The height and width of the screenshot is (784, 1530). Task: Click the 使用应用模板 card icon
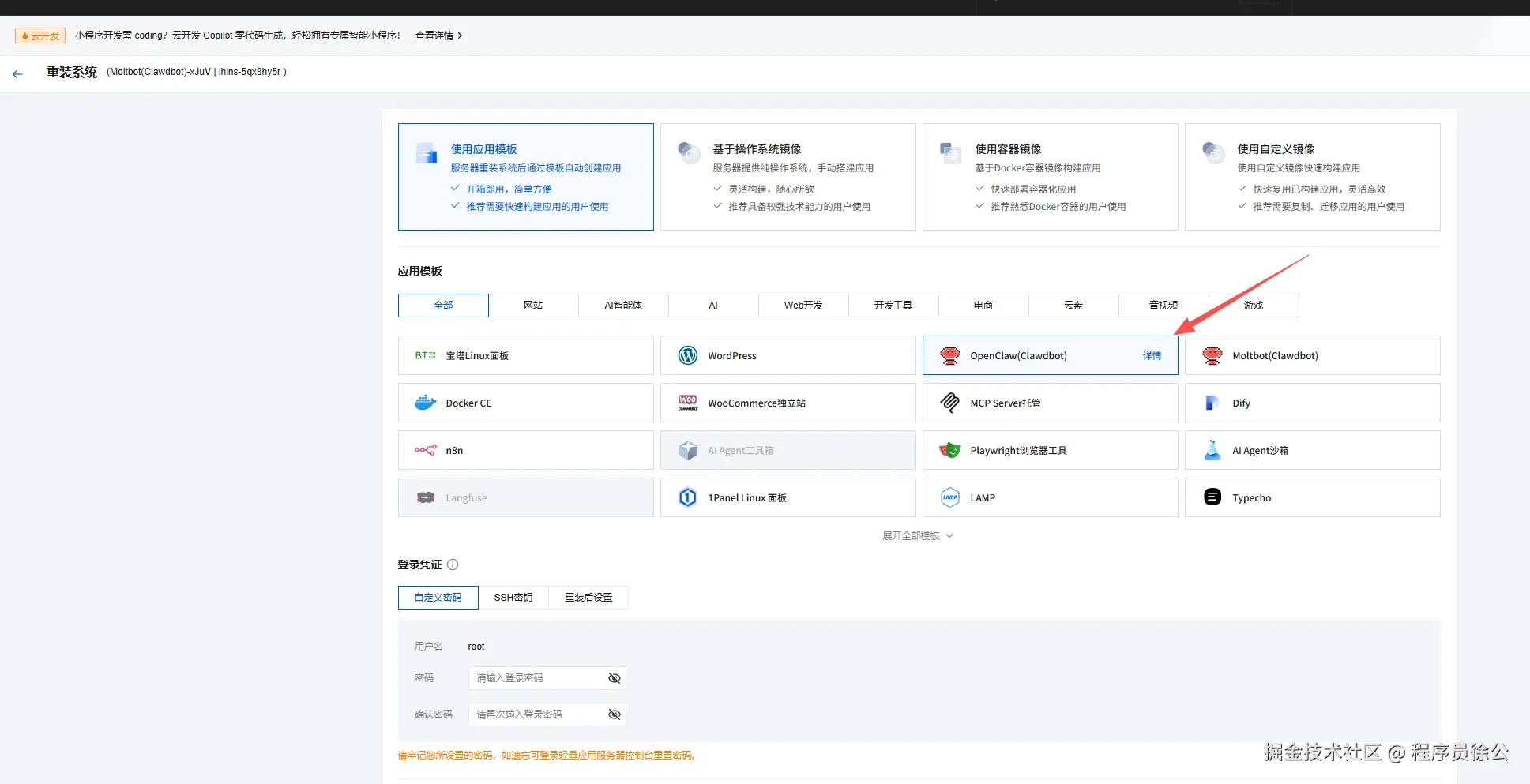(x=427, y=153)
